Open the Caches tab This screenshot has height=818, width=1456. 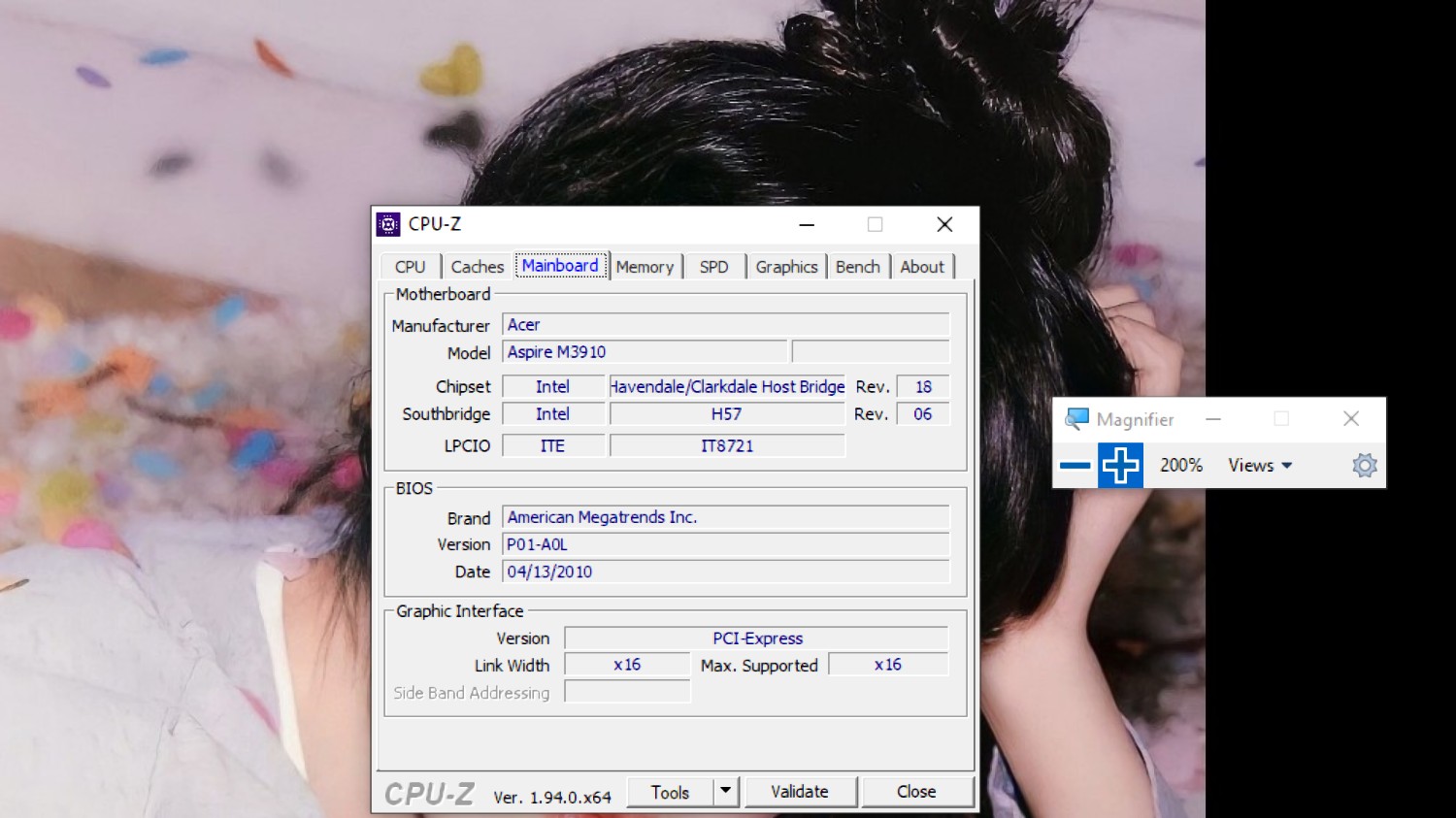(x=477, y=267)
